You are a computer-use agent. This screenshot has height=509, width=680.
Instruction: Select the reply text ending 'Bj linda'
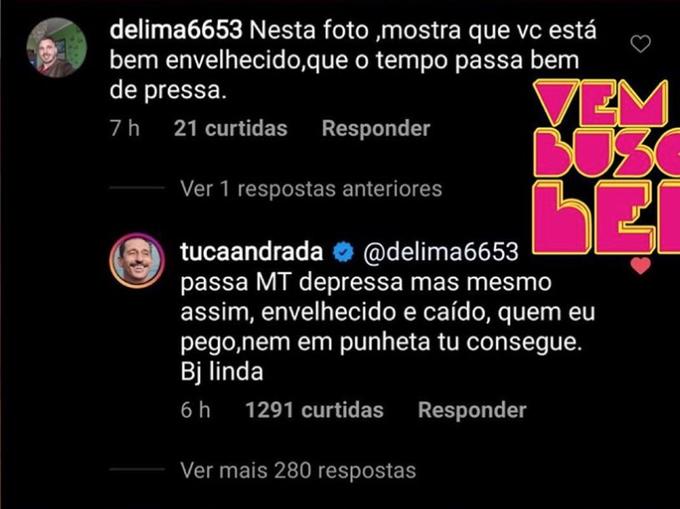coord(388,327)
